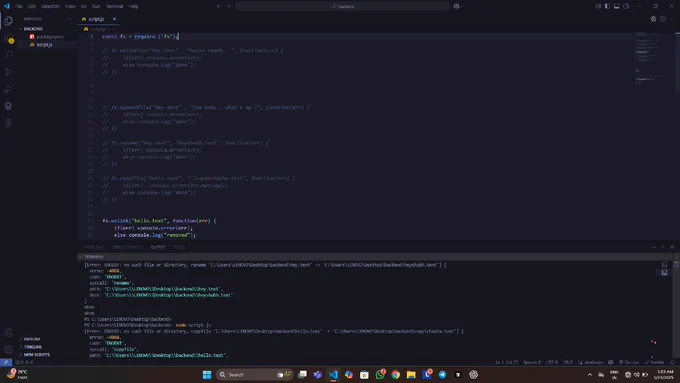Switch to the Problems panel tab
Screen dimensions: 680x383
click(94, 247)
